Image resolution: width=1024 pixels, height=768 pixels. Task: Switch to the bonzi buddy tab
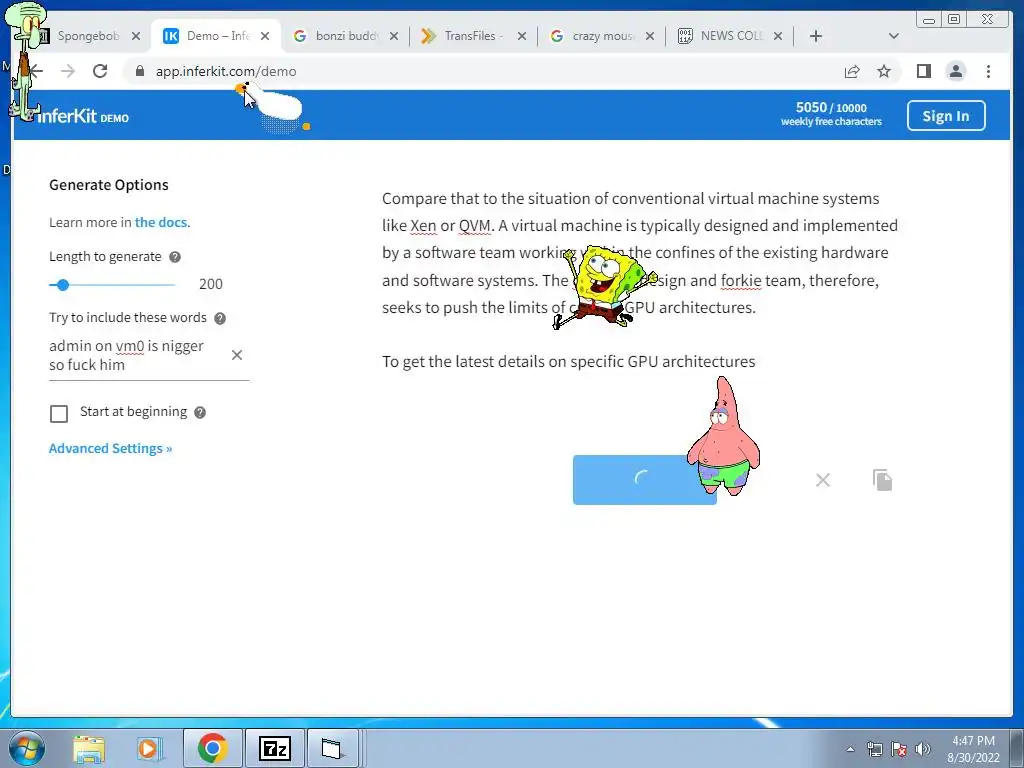(x=345, y=36)
